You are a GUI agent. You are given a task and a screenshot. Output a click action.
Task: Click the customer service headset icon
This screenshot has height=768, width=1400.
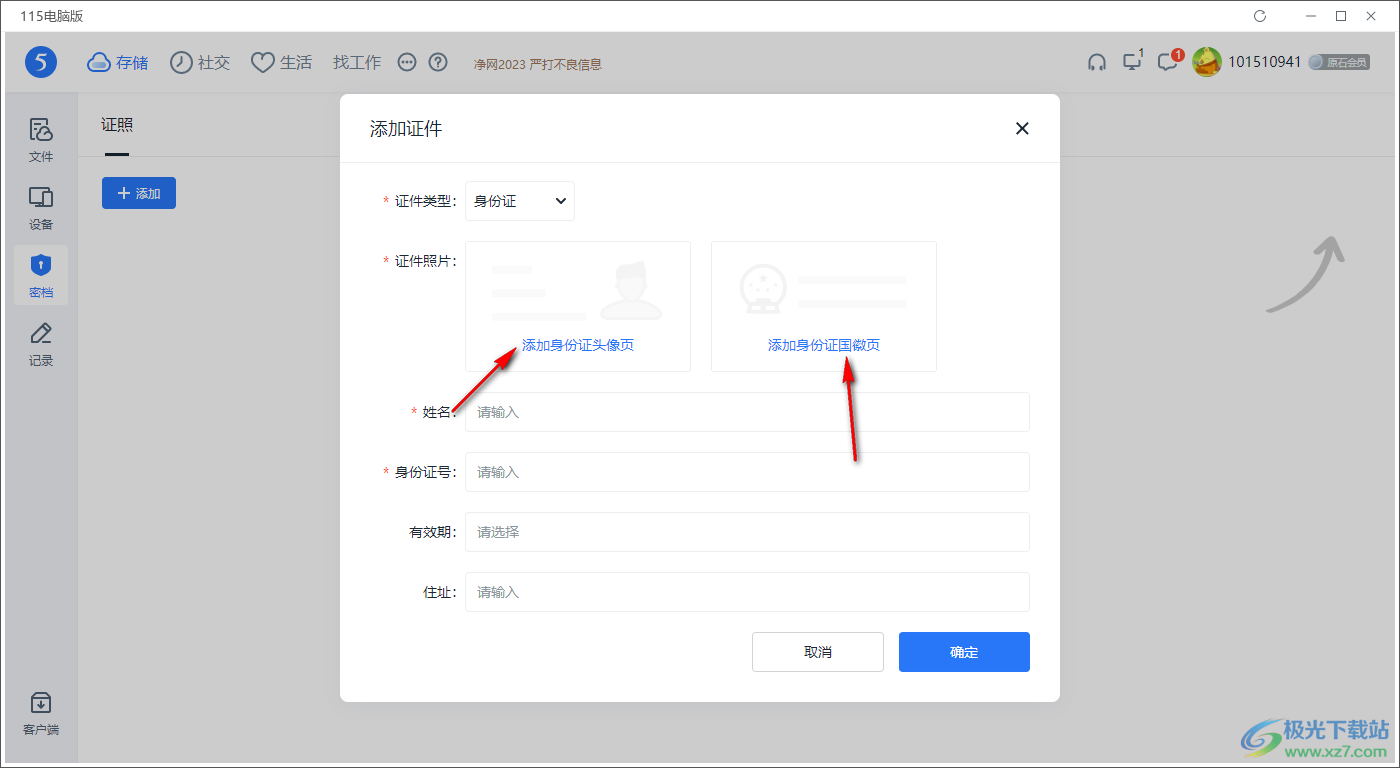(x=1097, y=62)
